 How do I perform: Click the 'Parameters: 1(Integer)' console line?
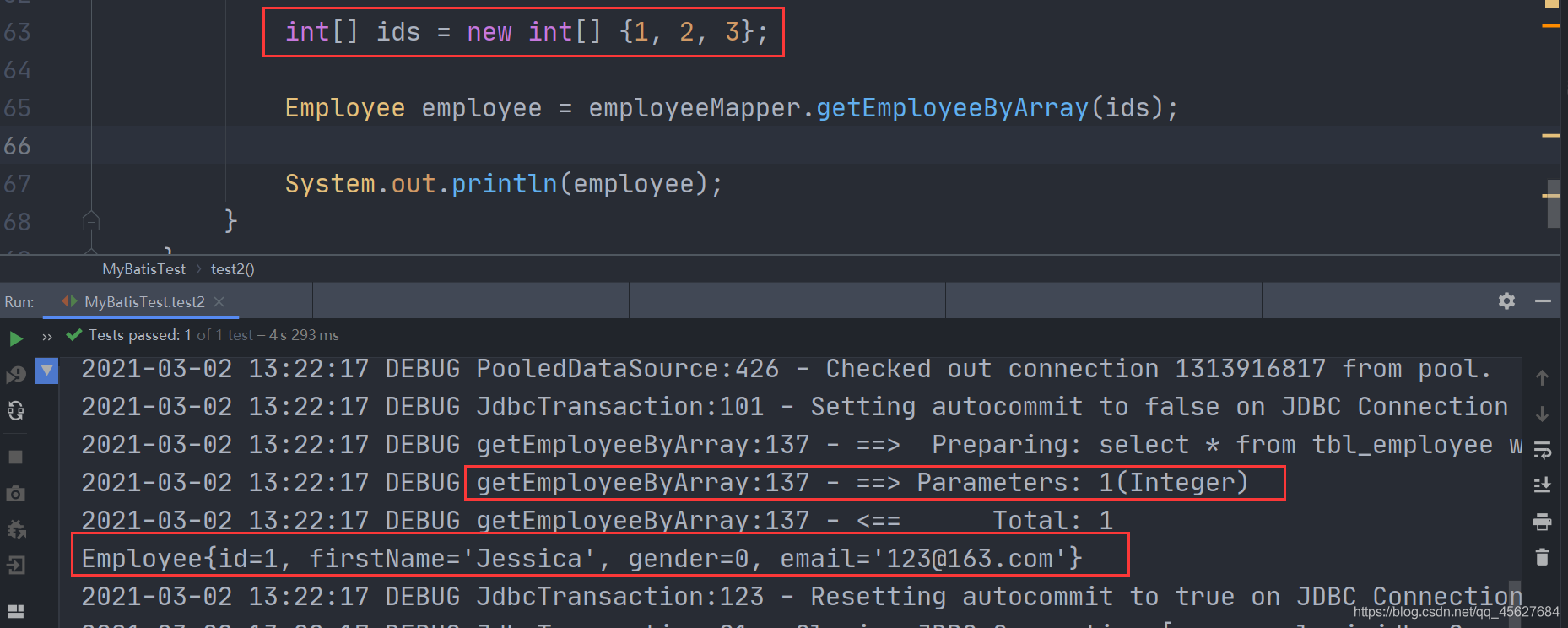point(664,483)
